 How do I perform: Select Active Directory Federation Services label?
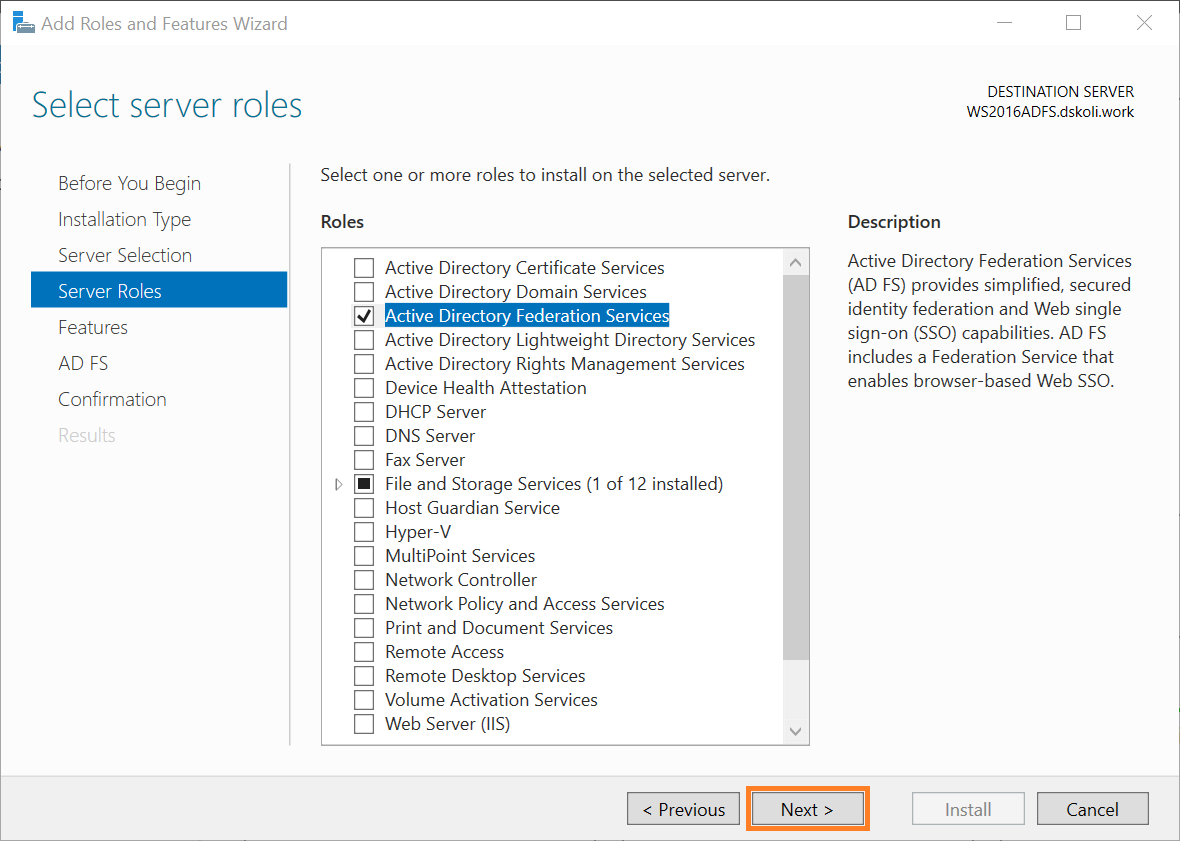coord(527,316)
